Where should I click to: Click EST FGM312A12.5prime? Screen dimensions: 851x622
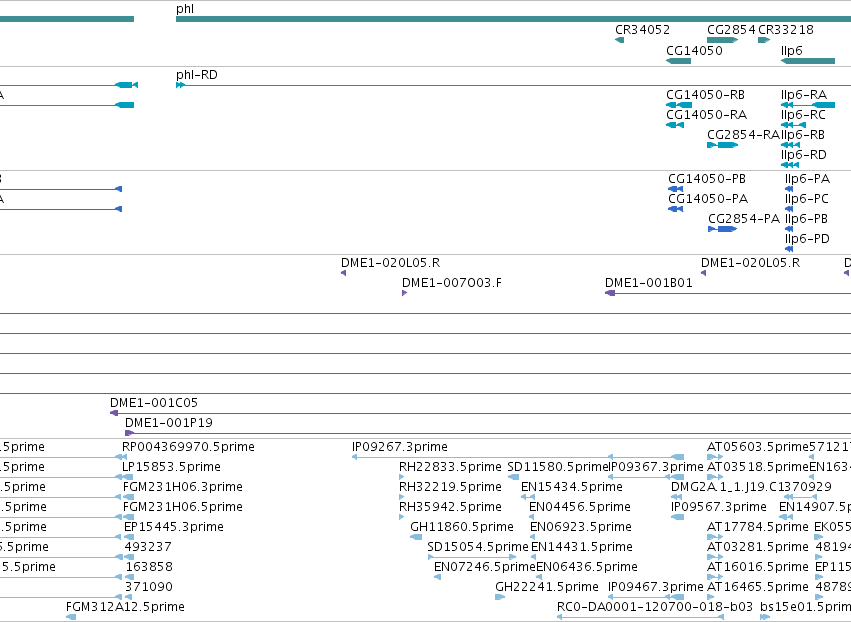point(125,607)
